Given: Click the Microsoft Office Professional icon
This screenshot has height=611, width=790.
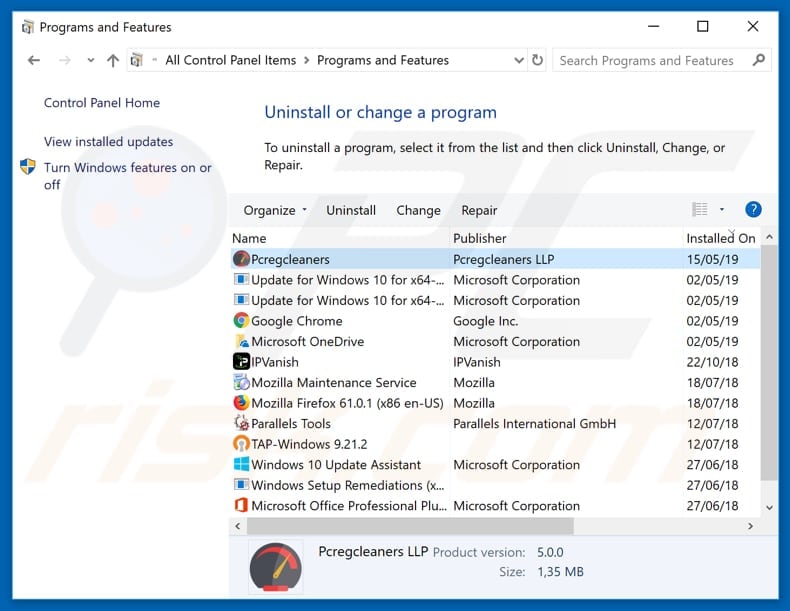Looking at the screenshot, I should (241, 505).
